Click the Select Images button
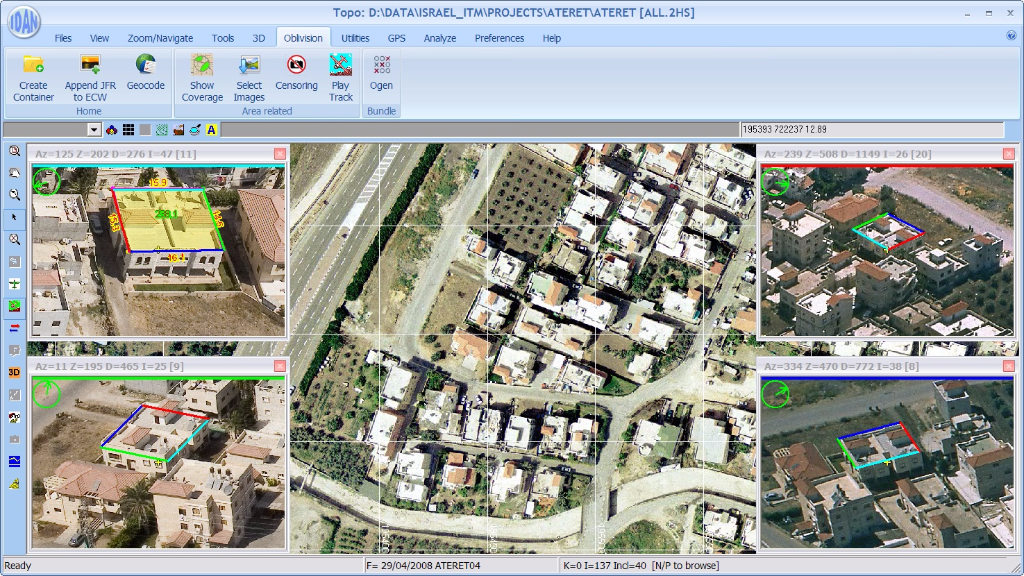 [249, 66]
